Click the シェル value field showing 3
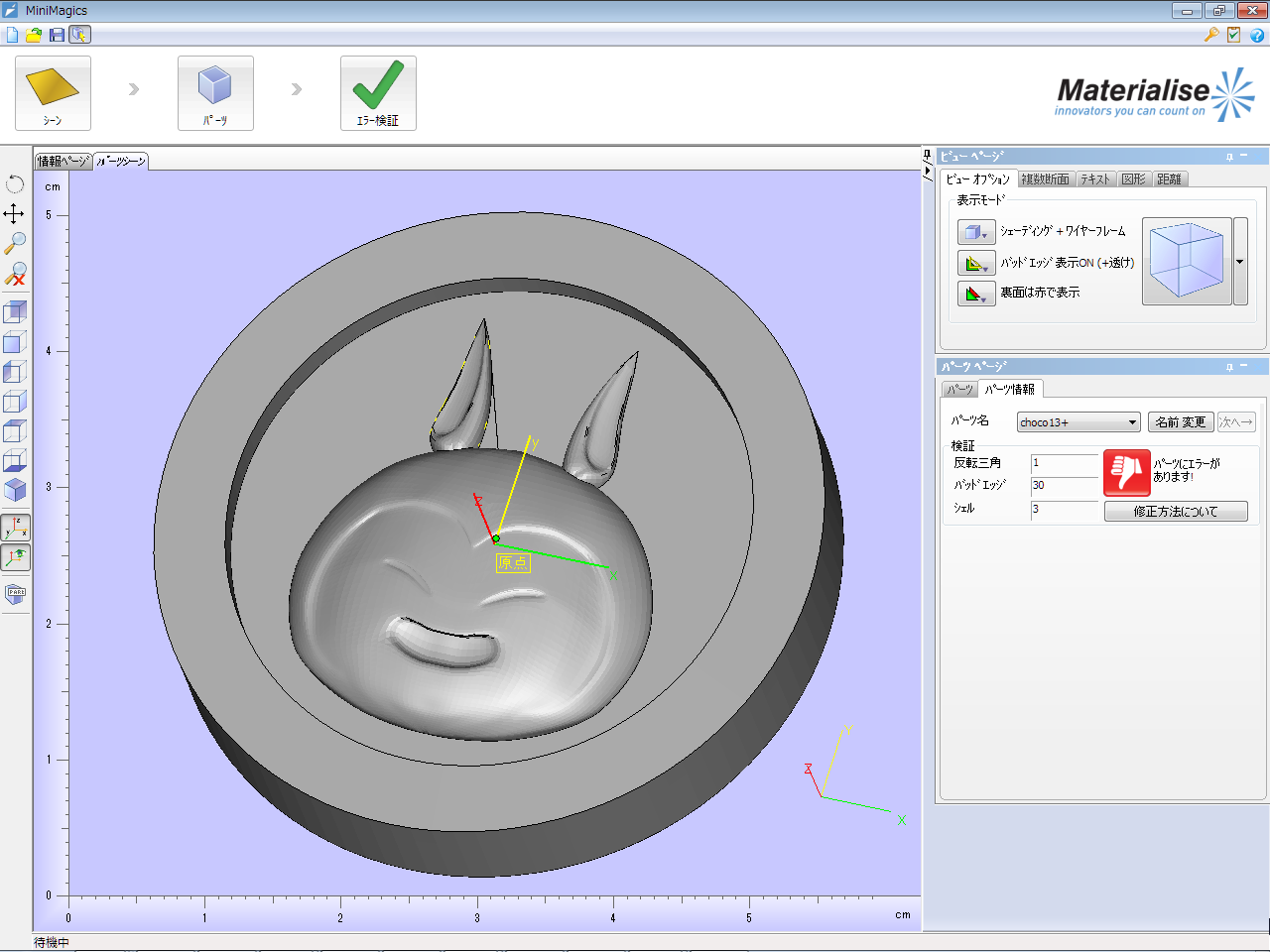The image size is (1270, 952). [x=1065, y=510]
